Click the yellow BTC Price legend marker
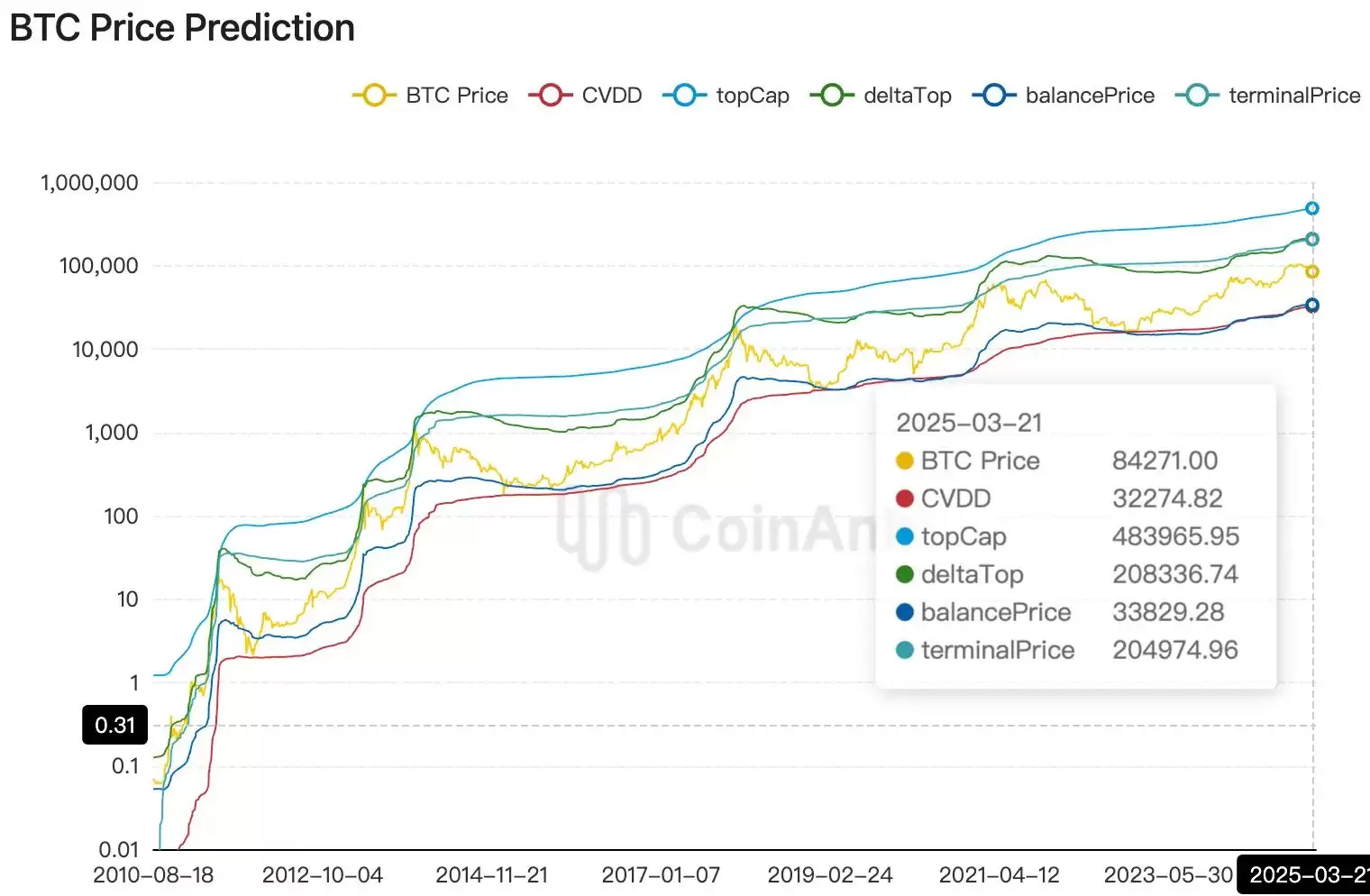1370x896 pixels. [x=374, y=96]
